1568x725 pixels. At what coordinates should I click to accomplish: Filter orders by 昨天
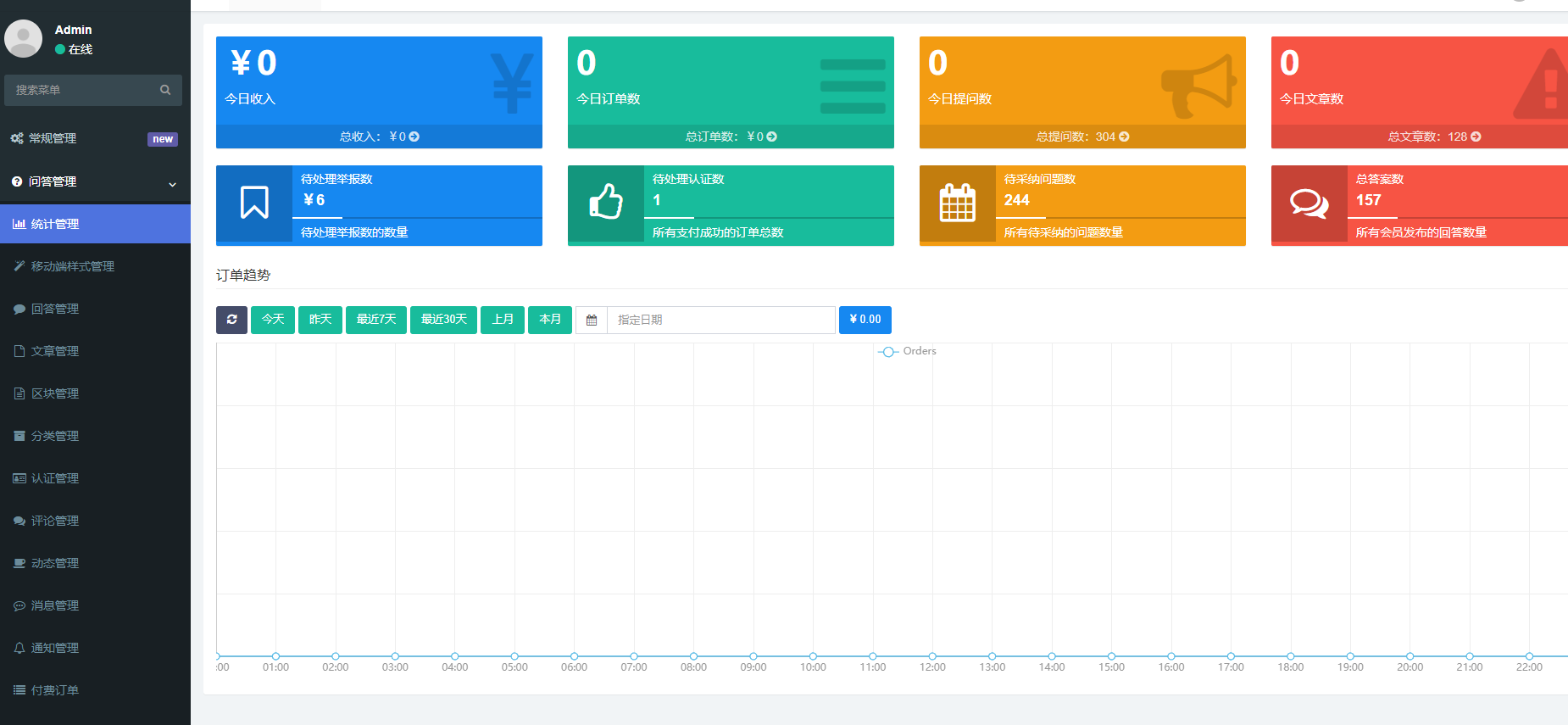click(320, 320)
